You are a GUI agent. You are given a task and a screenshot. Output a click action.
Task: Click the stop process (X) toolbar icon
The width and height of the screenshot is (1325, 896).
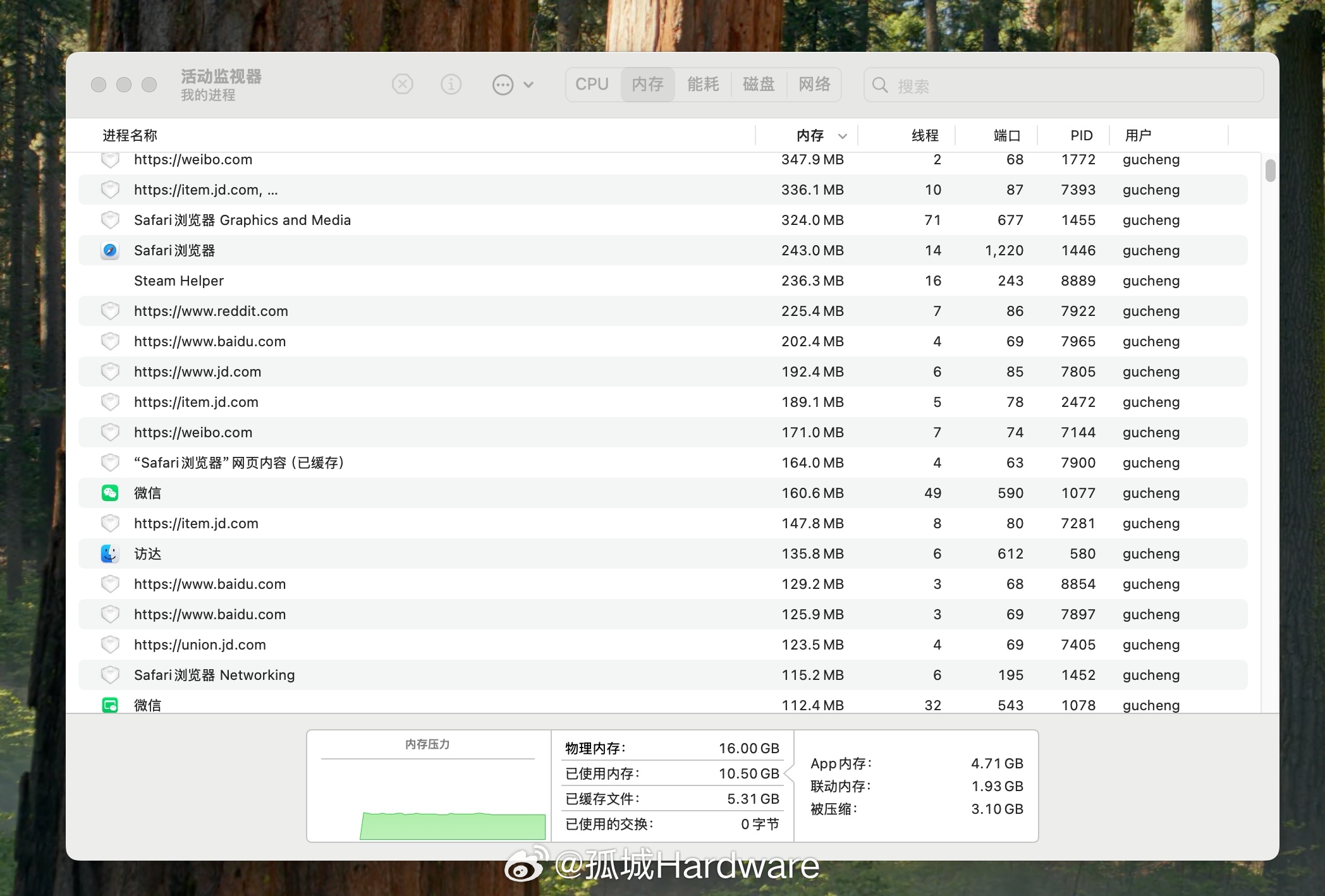tap(403, 84)
